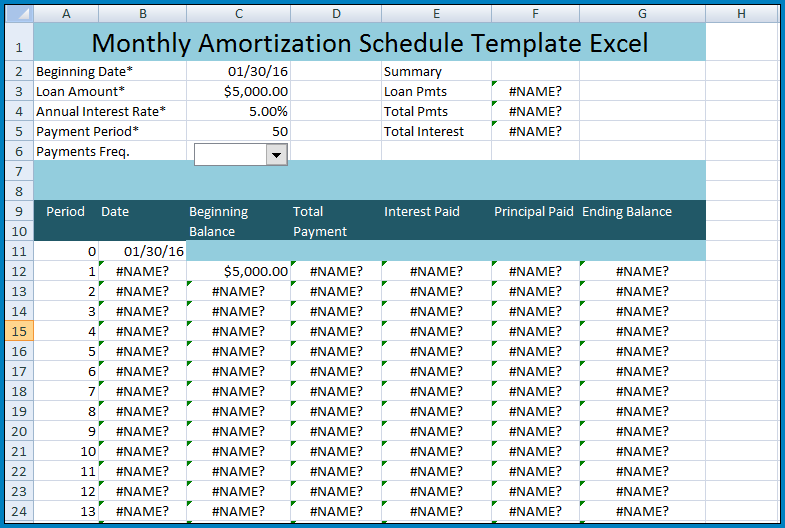
Task: Click the Loan Amount value $5,000.00 in row 3
Action: (239, 91)
